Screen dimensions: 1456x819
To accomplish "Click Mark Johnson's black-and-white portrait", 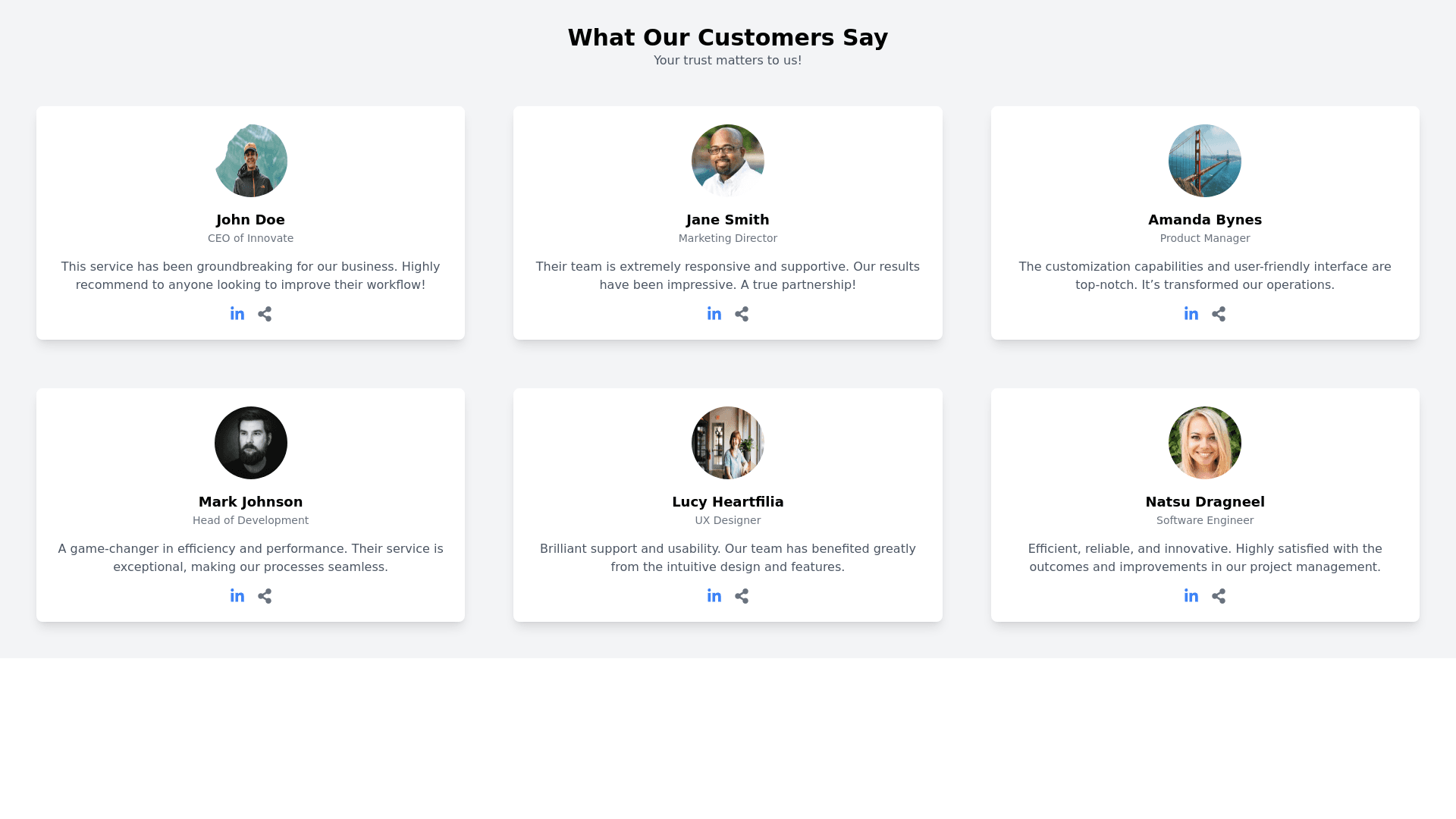I will (251, 443).
